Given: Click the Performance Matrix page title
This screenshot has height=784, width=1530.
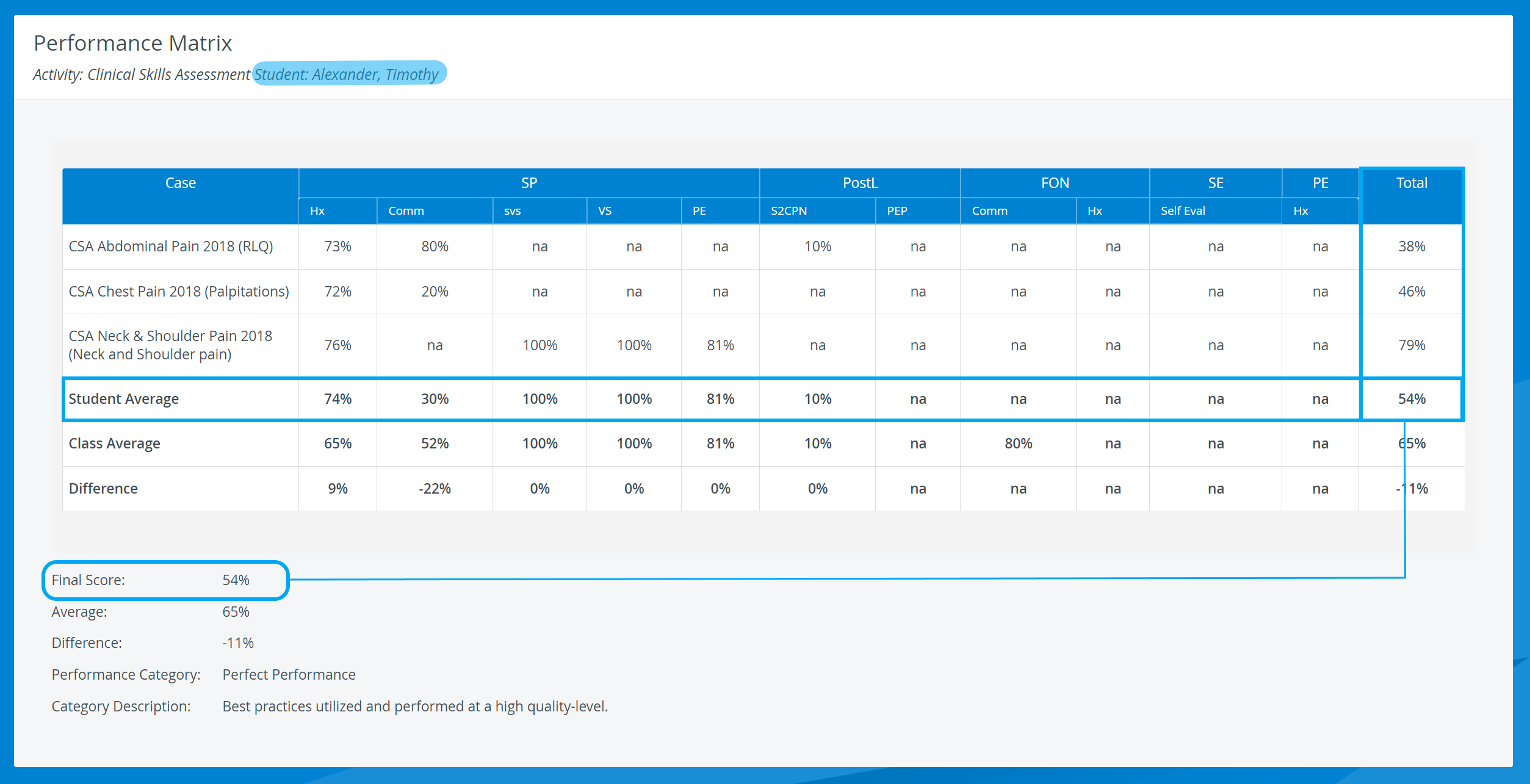Looking at the screenshot, I should [x=132, y=43].
